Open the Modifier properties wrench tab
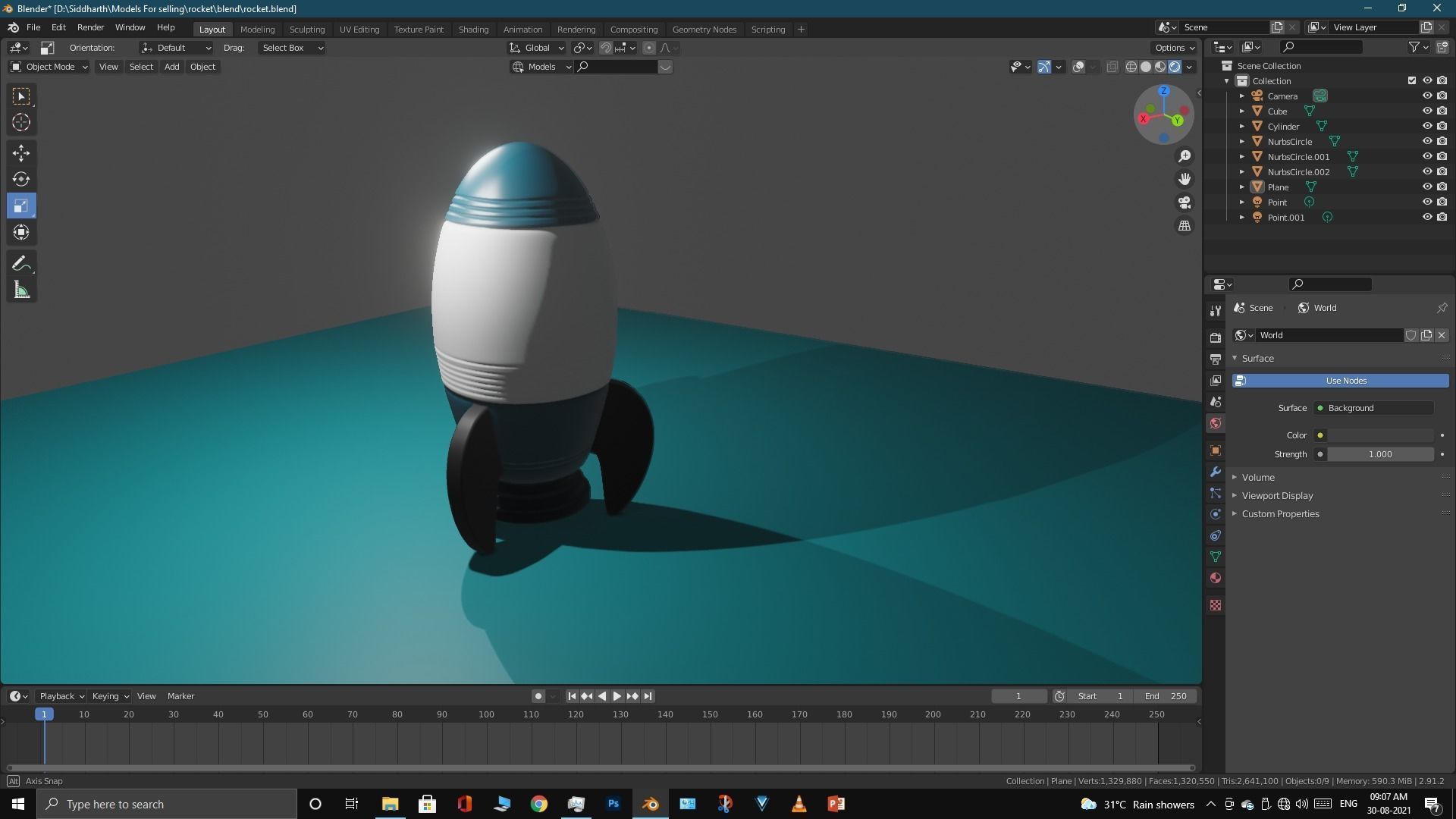1456x819 pixels. (1216, 472)
